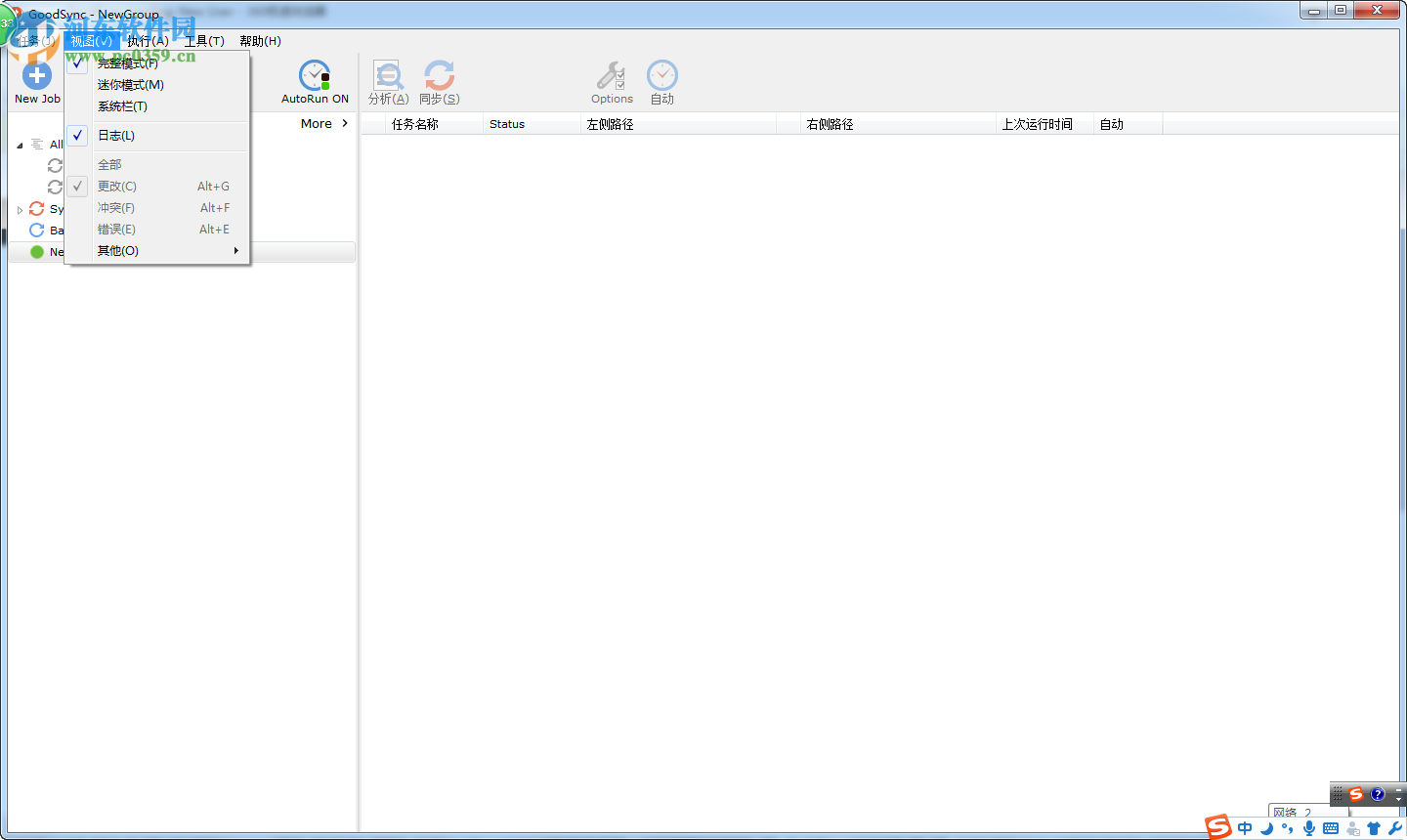Screen dimensions: 1407x840
Task: Switch the IME 中 Chinese mode indicator
Action: click(x=1245, y=828)
